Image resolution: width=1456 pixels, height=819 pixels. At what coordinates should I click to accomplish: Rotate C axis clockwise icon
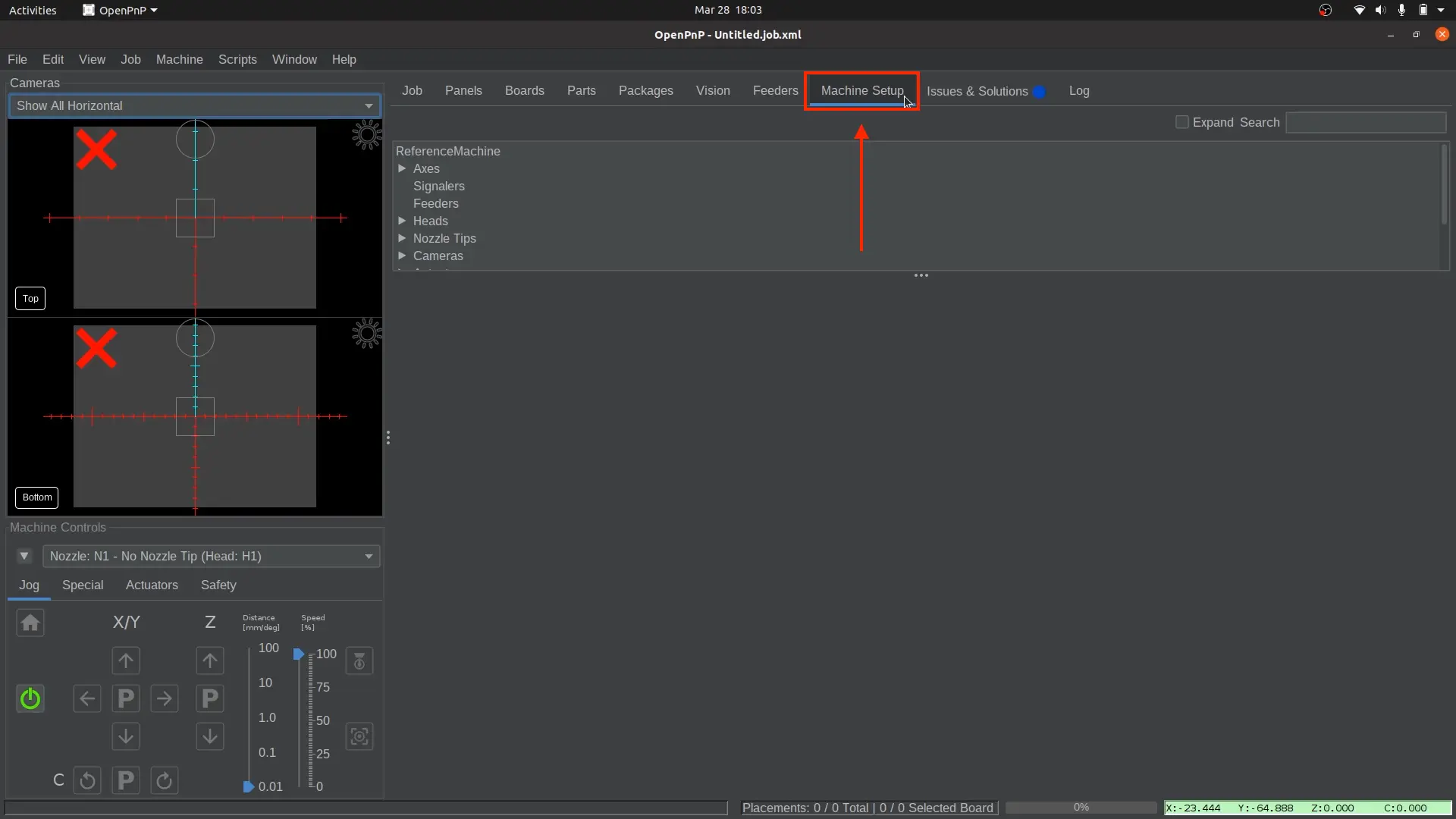(x=165, y=781)
